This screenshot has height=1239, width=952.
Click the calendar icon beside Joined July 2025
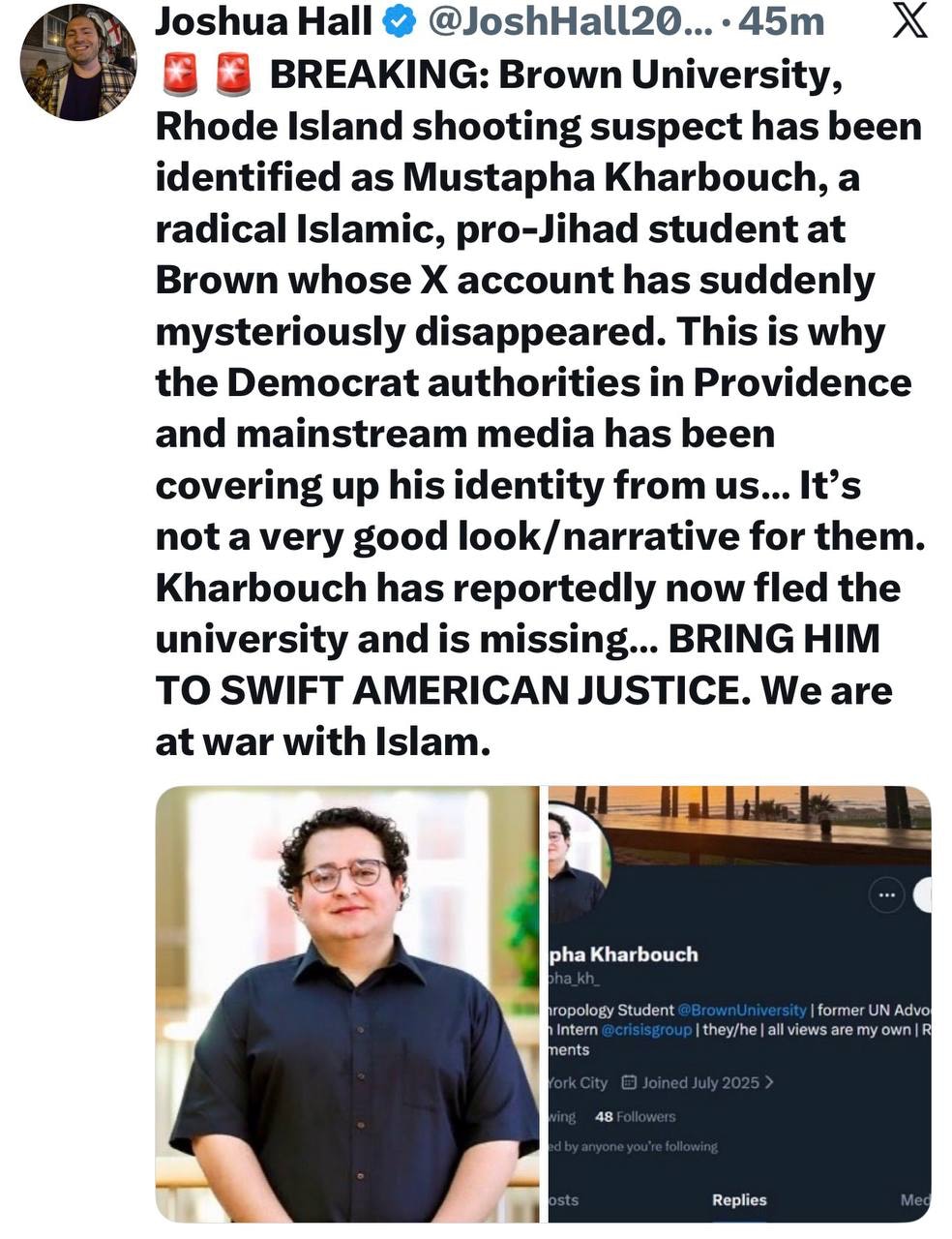click(628, 1082)
